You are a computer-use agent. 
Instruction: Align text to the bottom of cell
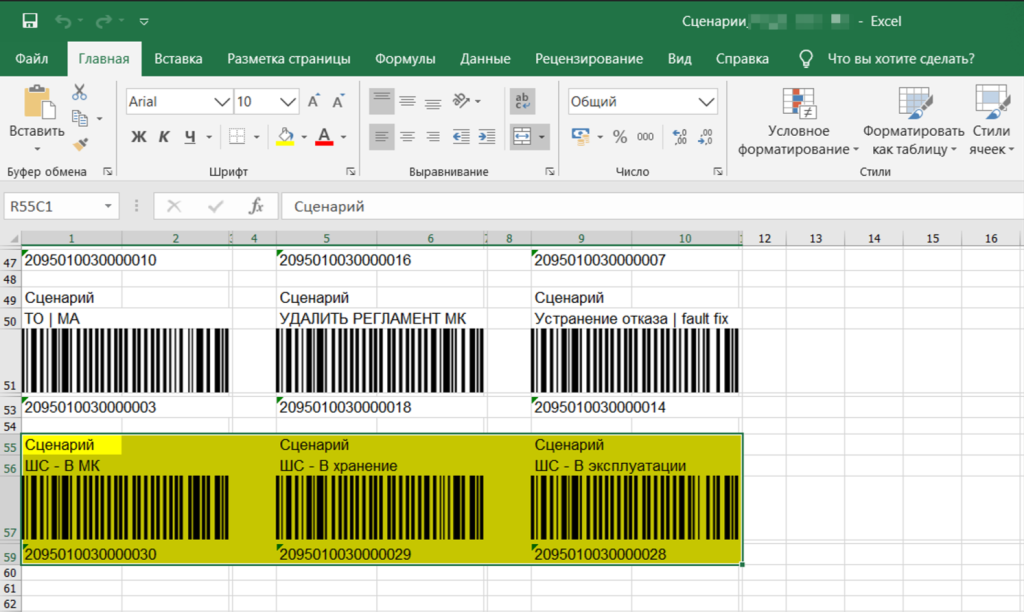pyautogui.click(x=433, y=101)
